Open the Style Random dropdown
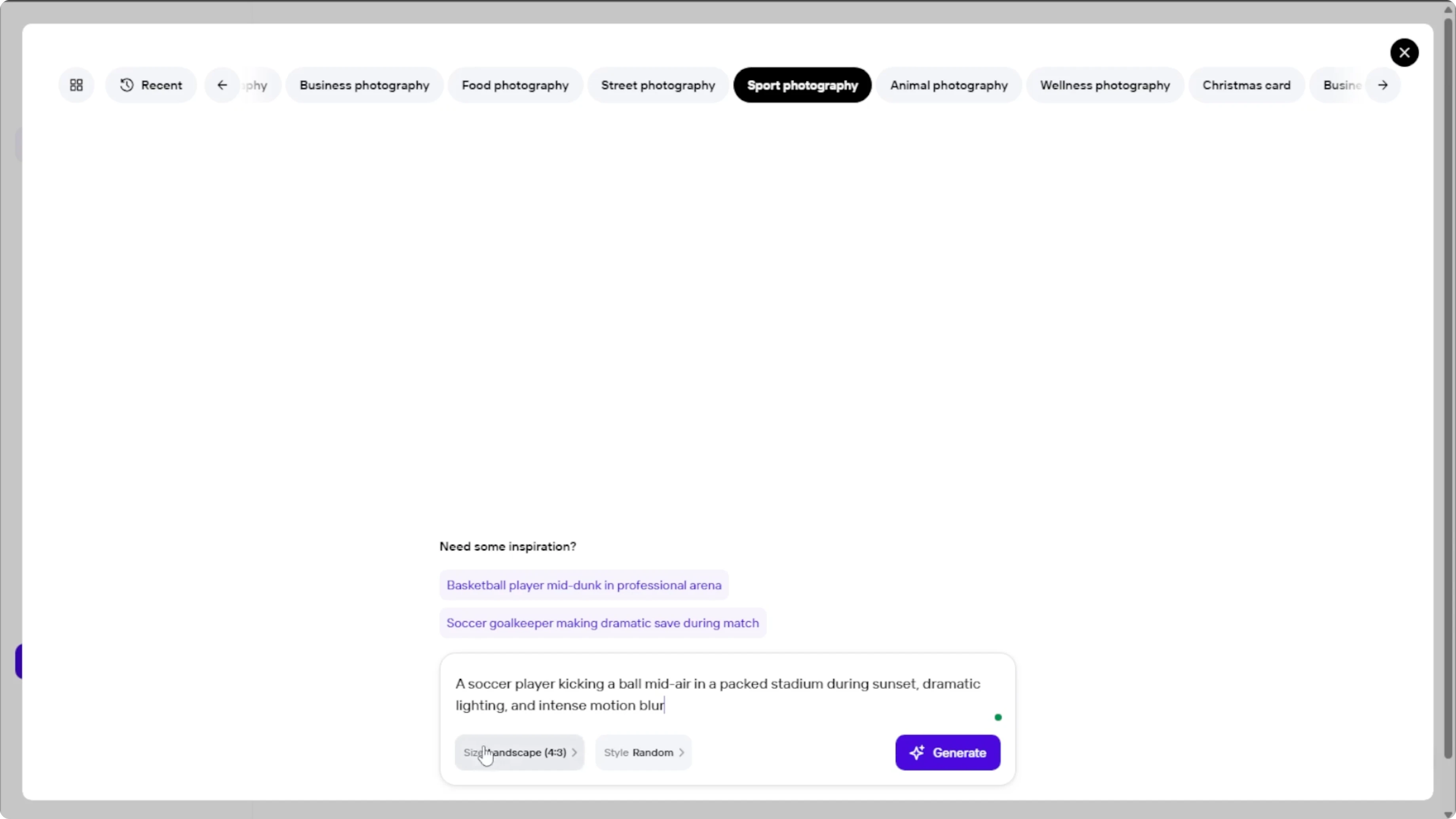This screenshot has width=1456, height=819. [643, 752]
